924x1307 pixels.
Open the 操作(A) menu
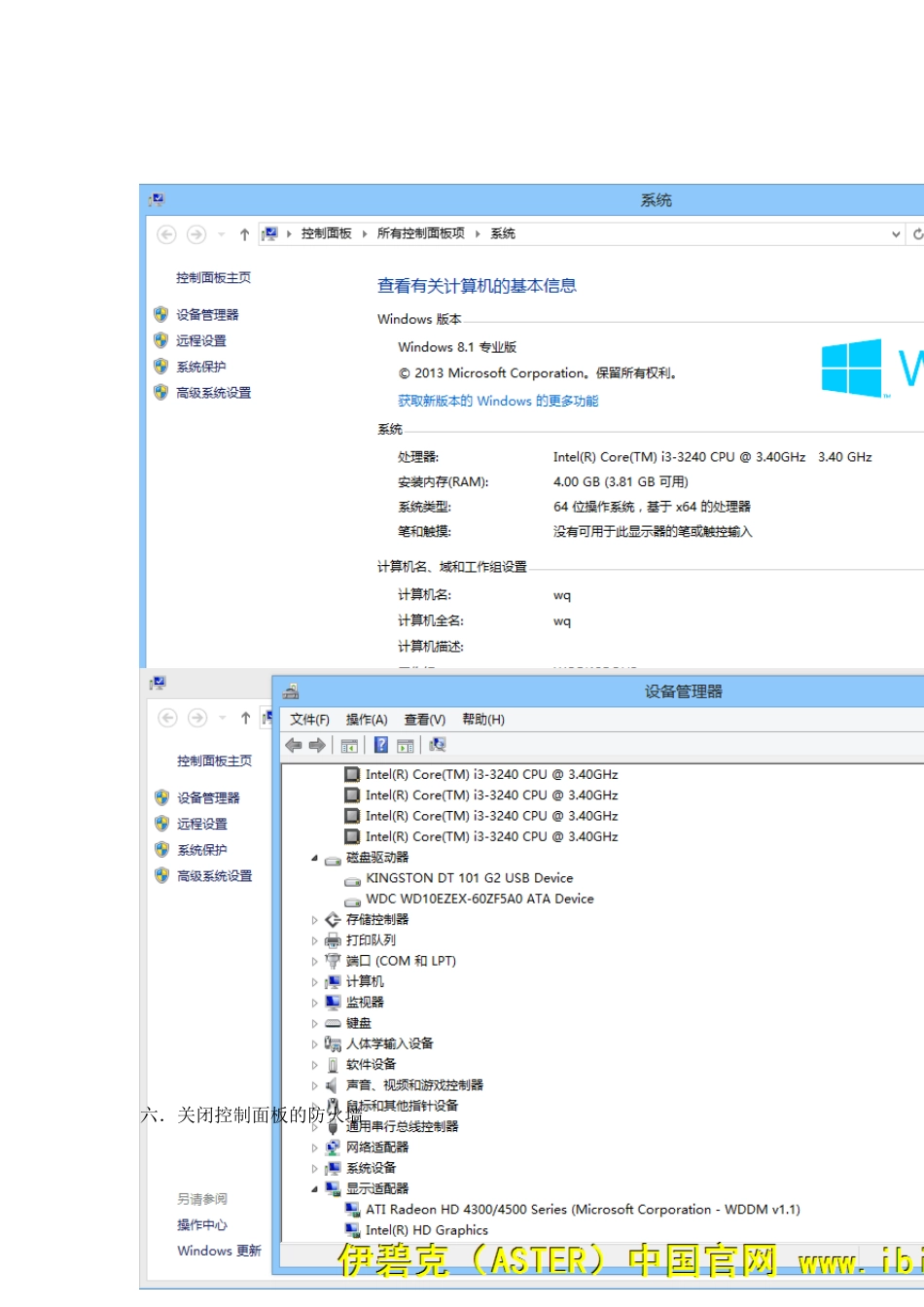367,720
